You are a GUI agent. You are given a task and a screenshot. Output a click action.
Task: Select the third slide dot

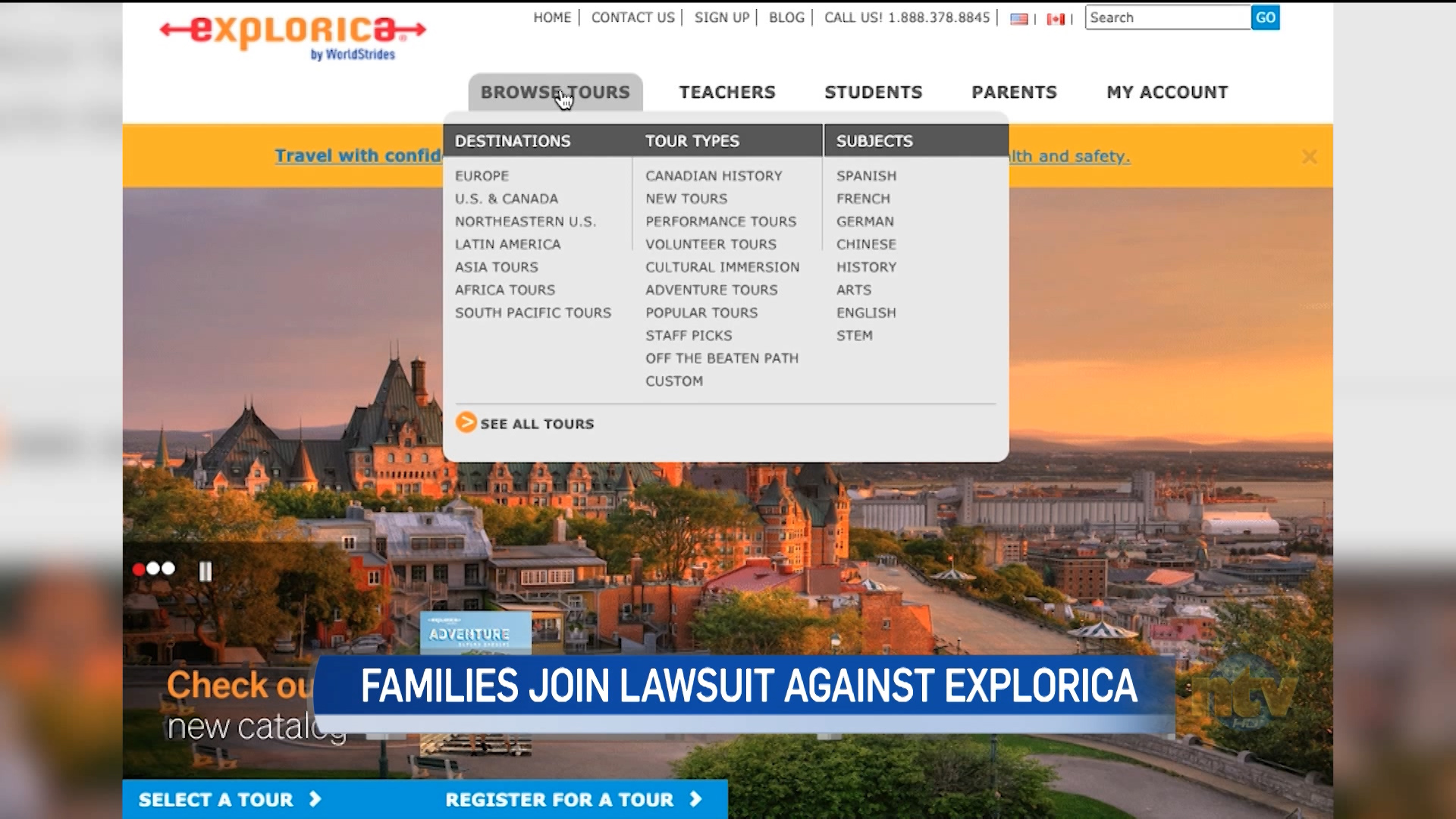coord(168,568)
